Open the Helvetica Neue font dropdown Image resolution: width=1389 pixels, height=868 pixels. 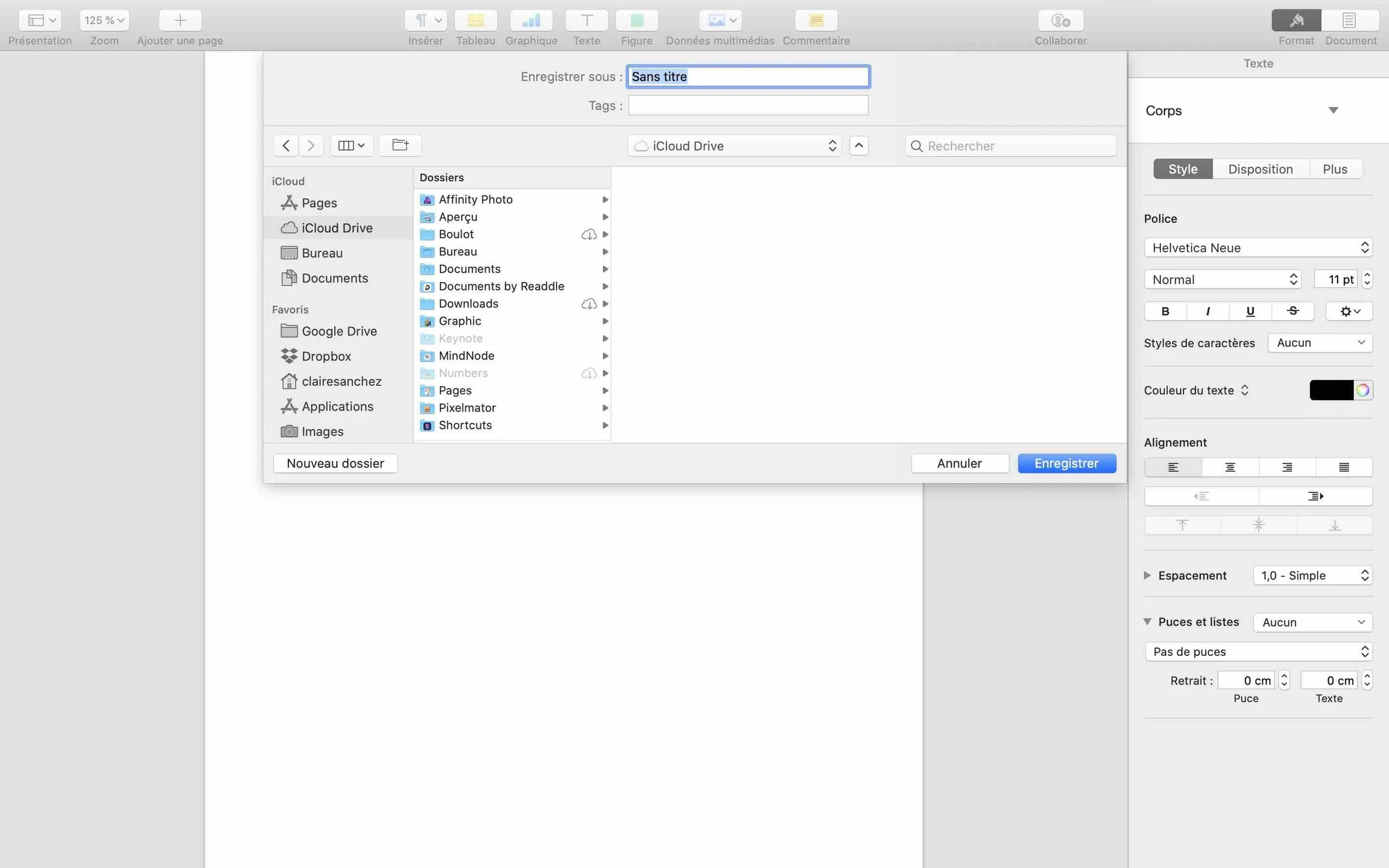[x=1257, y=248]
